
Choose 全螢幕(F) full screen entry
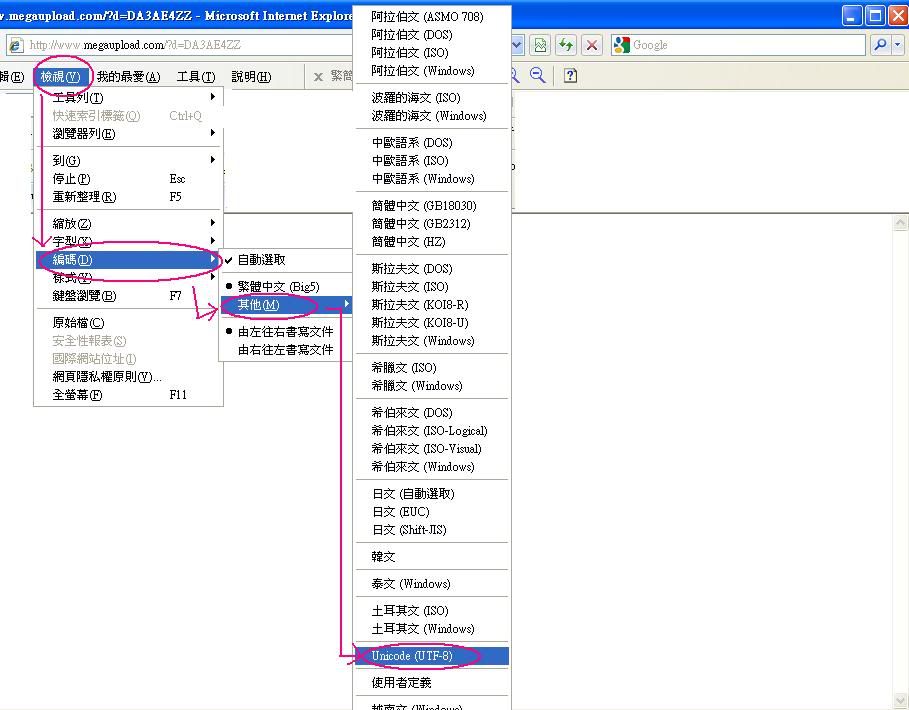(129, 395)
